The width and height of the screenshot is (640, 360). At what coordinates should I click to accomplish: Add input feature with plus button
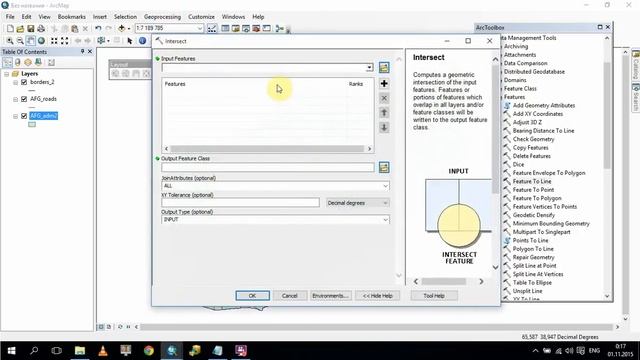384,84
